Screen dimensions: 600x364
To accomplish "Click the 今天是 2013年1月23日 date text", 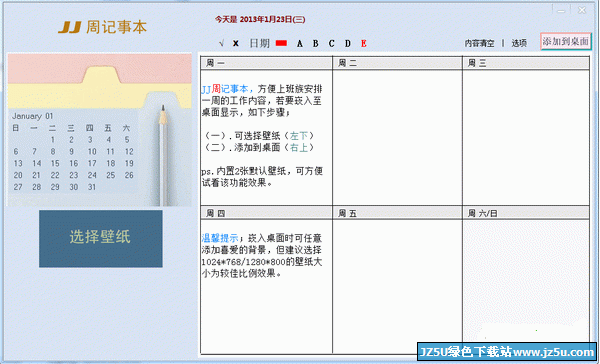I will click(x=260, y=19).
